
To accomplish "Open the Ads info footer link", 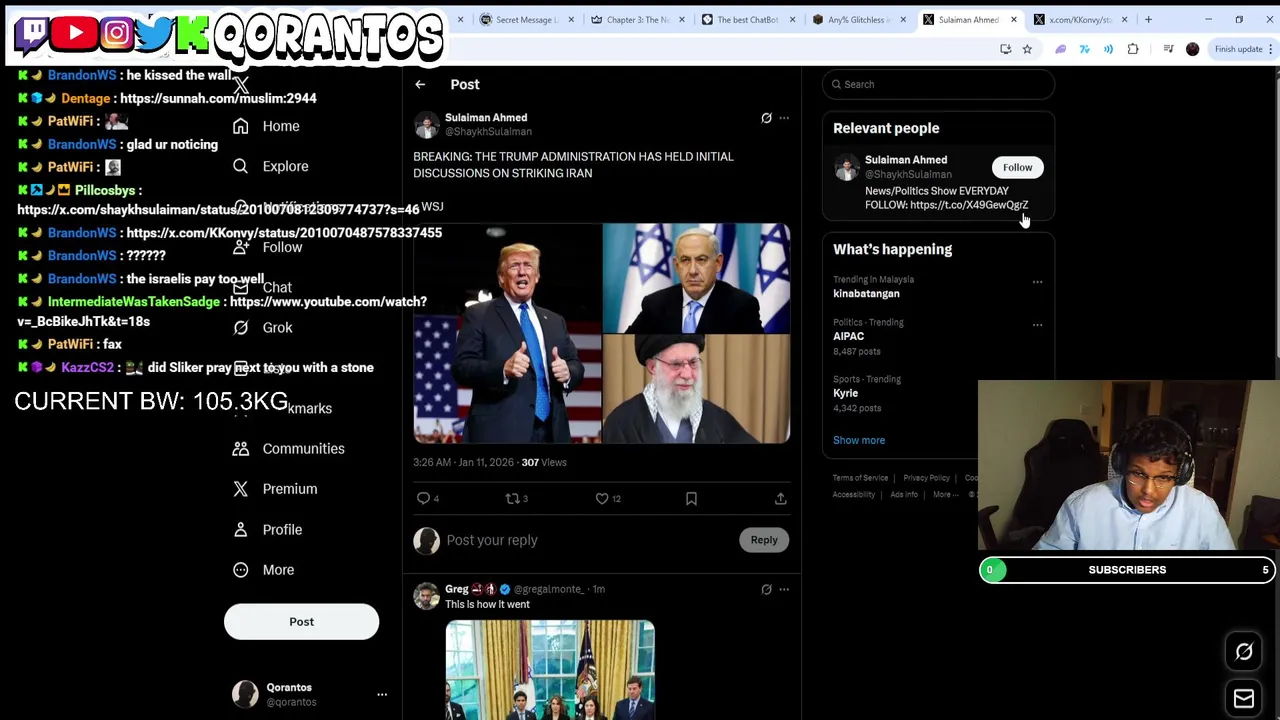I will pos(904,495).
